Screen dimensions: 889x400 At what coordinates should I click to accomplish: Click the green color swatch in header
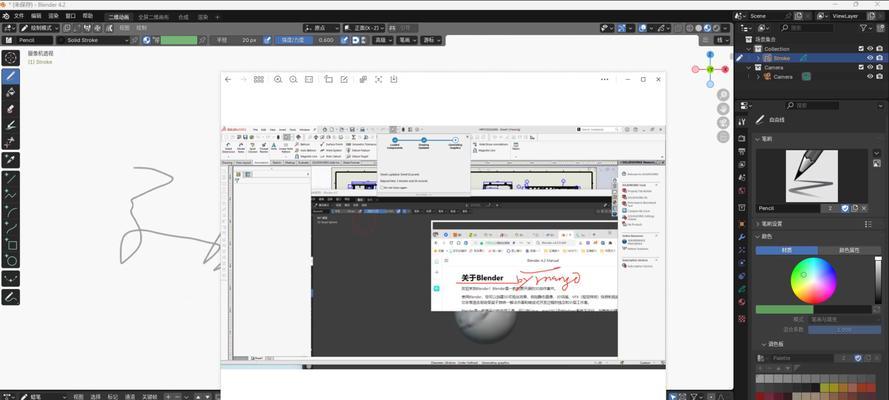coord(179,40)
